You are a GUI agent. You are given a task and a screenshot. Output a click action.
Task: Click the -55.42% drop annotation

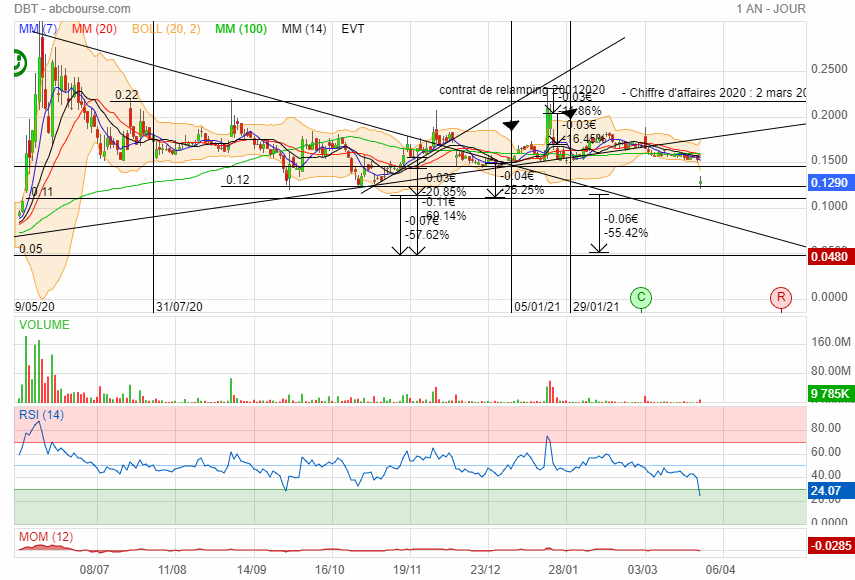point(626,233)
